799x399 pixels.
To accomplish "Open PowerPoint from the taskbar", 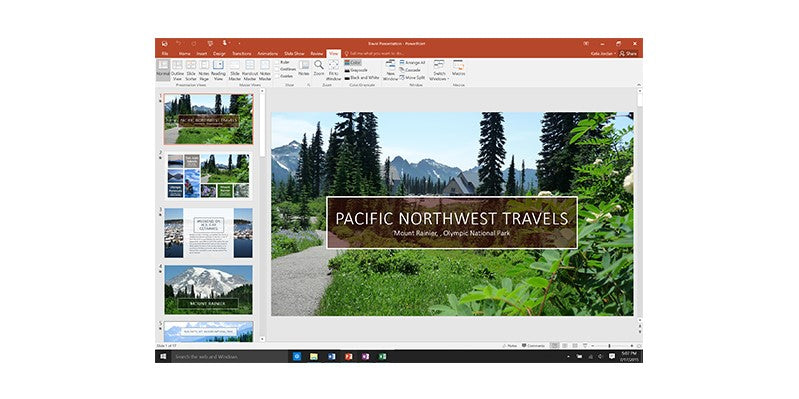I will [x=349, y=356].
